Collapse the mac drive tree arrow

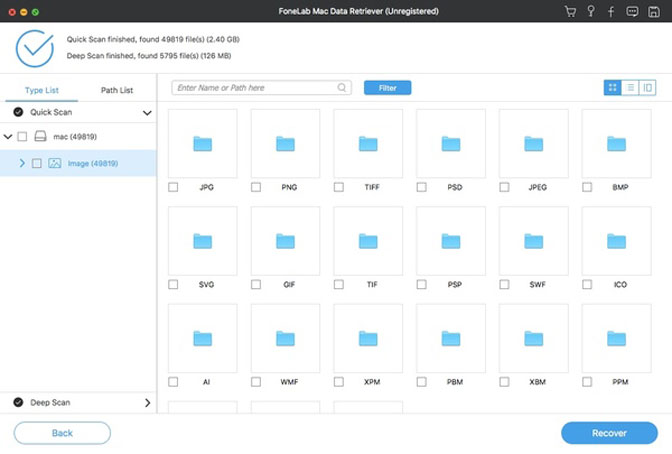tap(8, 136)
